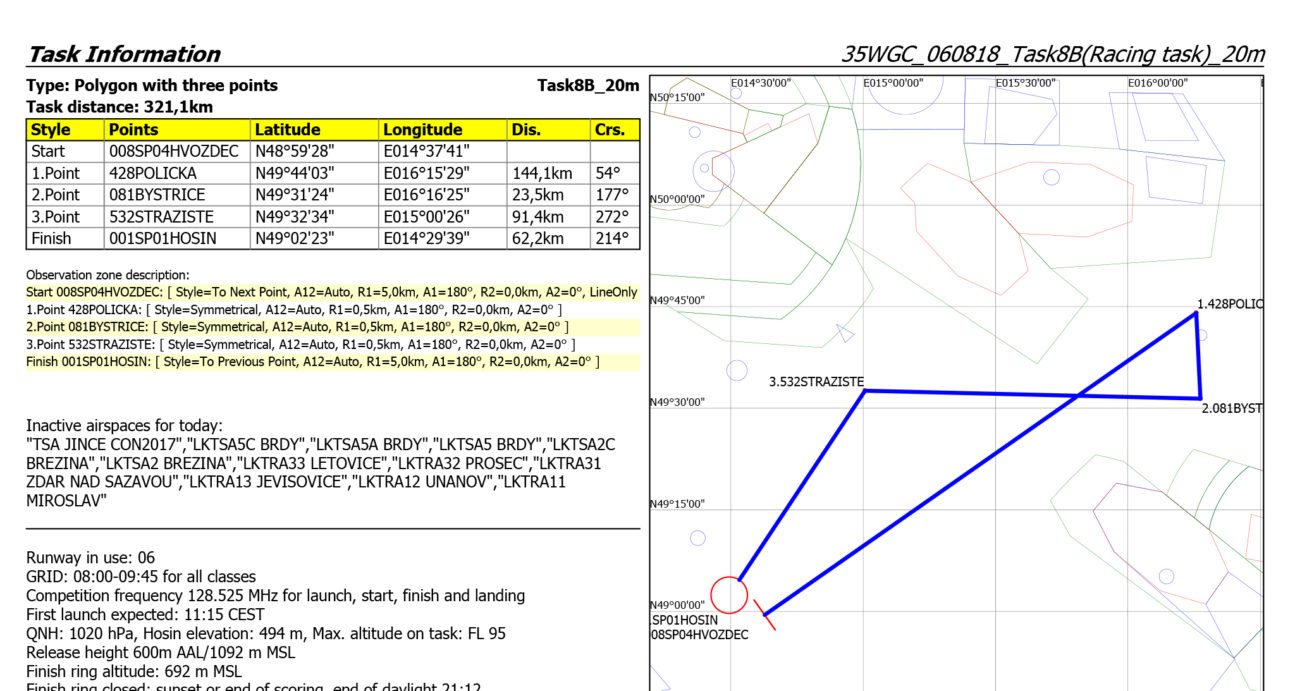The width and height of the screenshot is (1295, 691).
Task: Click the 2.081BYST turnpoint label on map
Action: [1231, 408]
